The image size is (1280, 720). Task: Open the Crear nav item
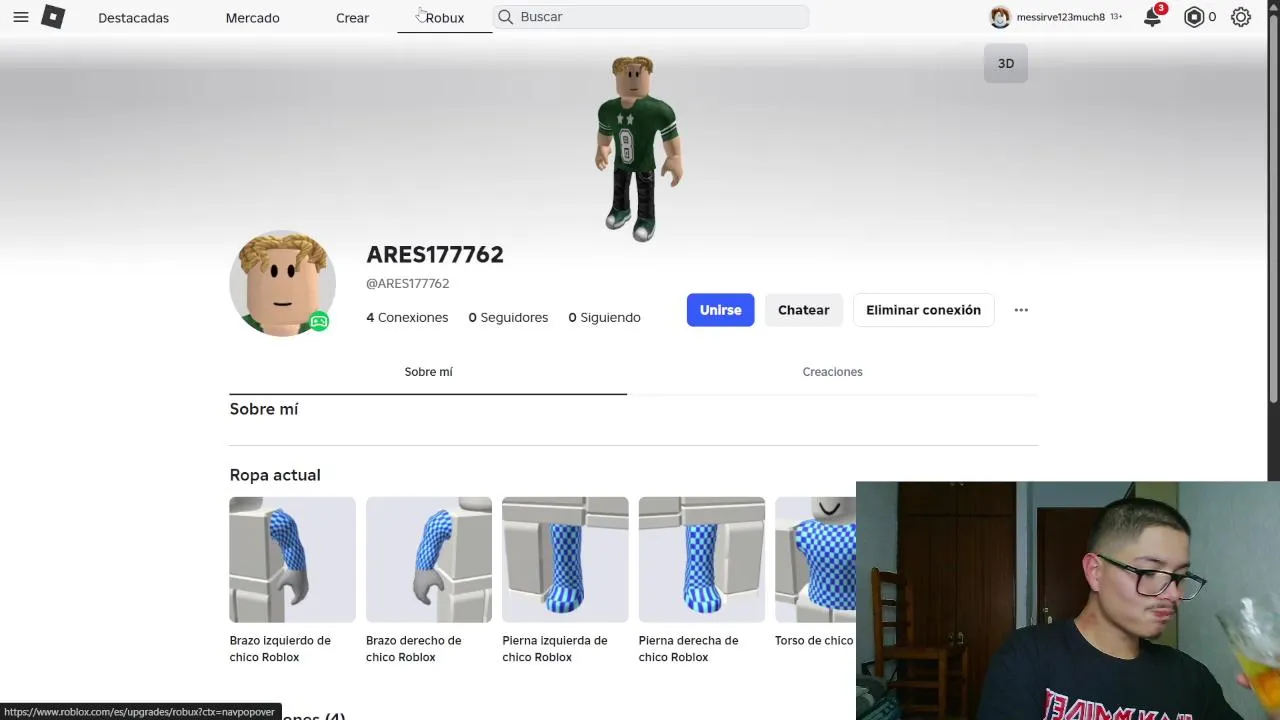click(352, 17)
